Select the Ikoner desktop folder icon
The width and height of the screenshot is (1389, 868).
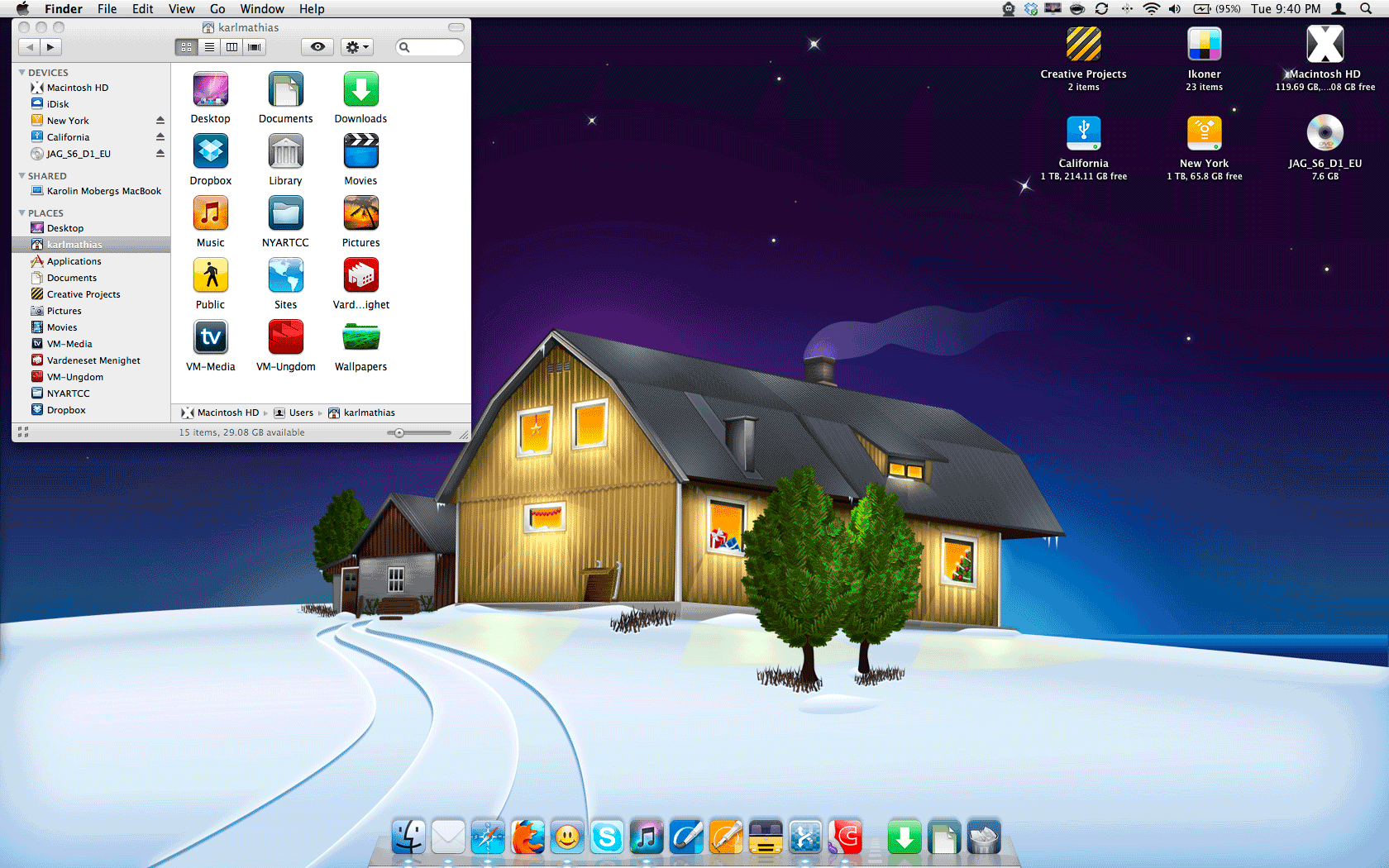(1204, 45)
